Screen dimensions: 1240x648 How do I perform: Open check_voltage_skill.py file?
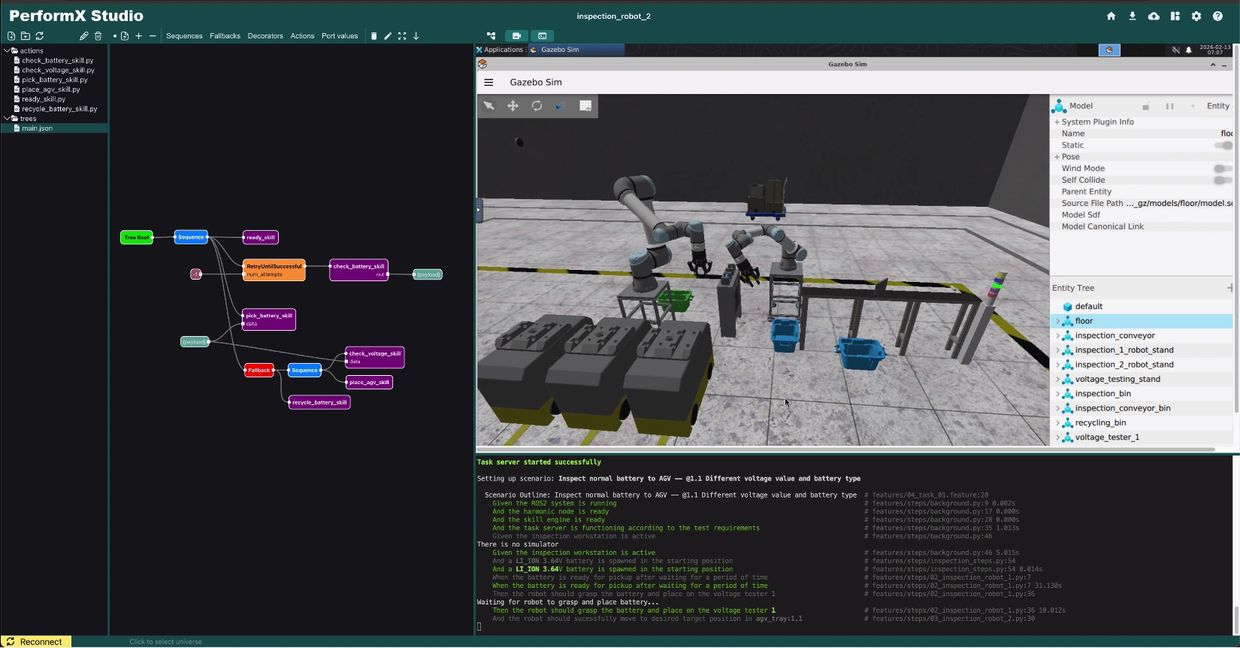[58, 70]
